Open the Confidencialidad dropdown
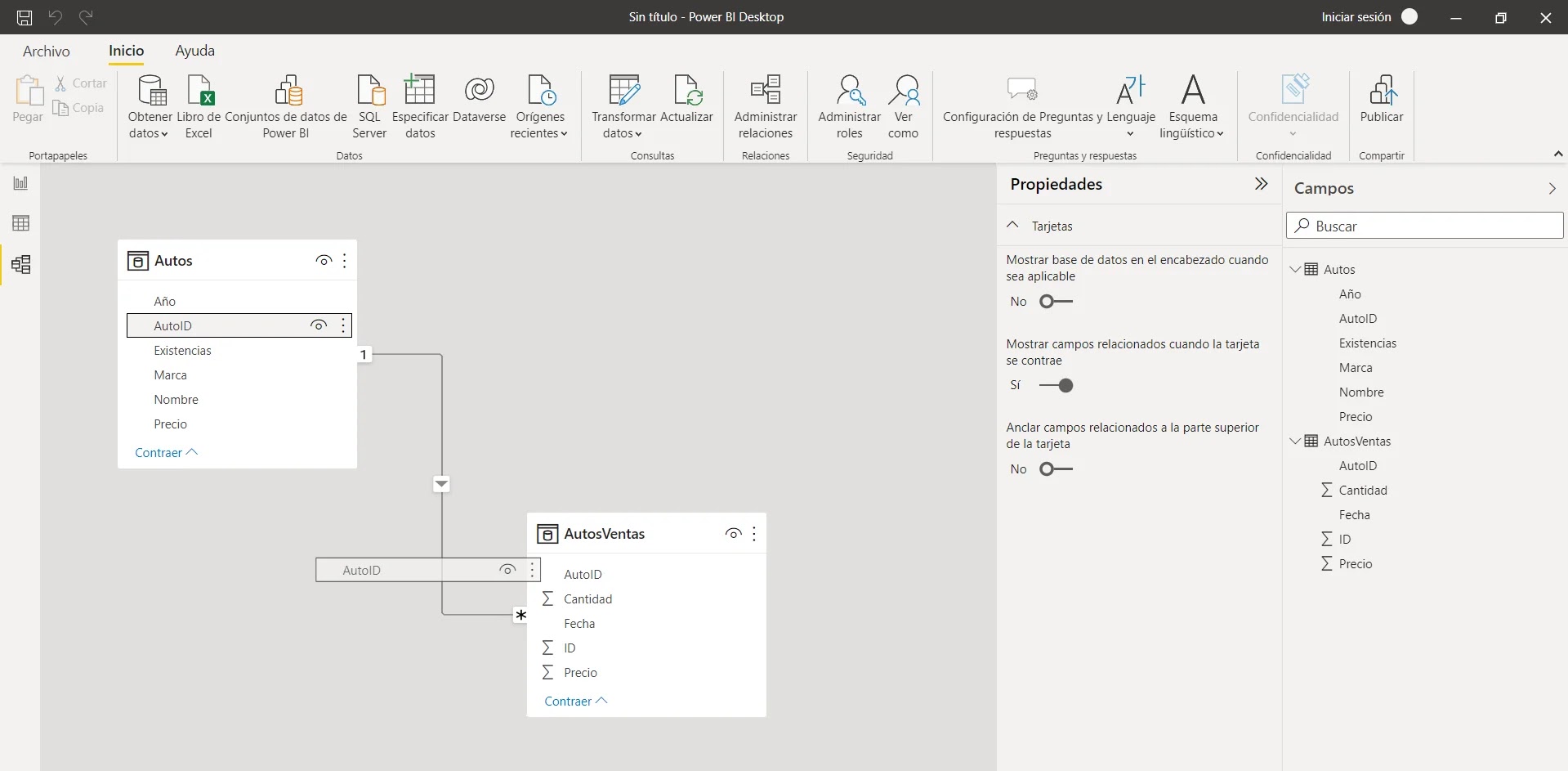1568x771 pixels. click(1293, 107)
